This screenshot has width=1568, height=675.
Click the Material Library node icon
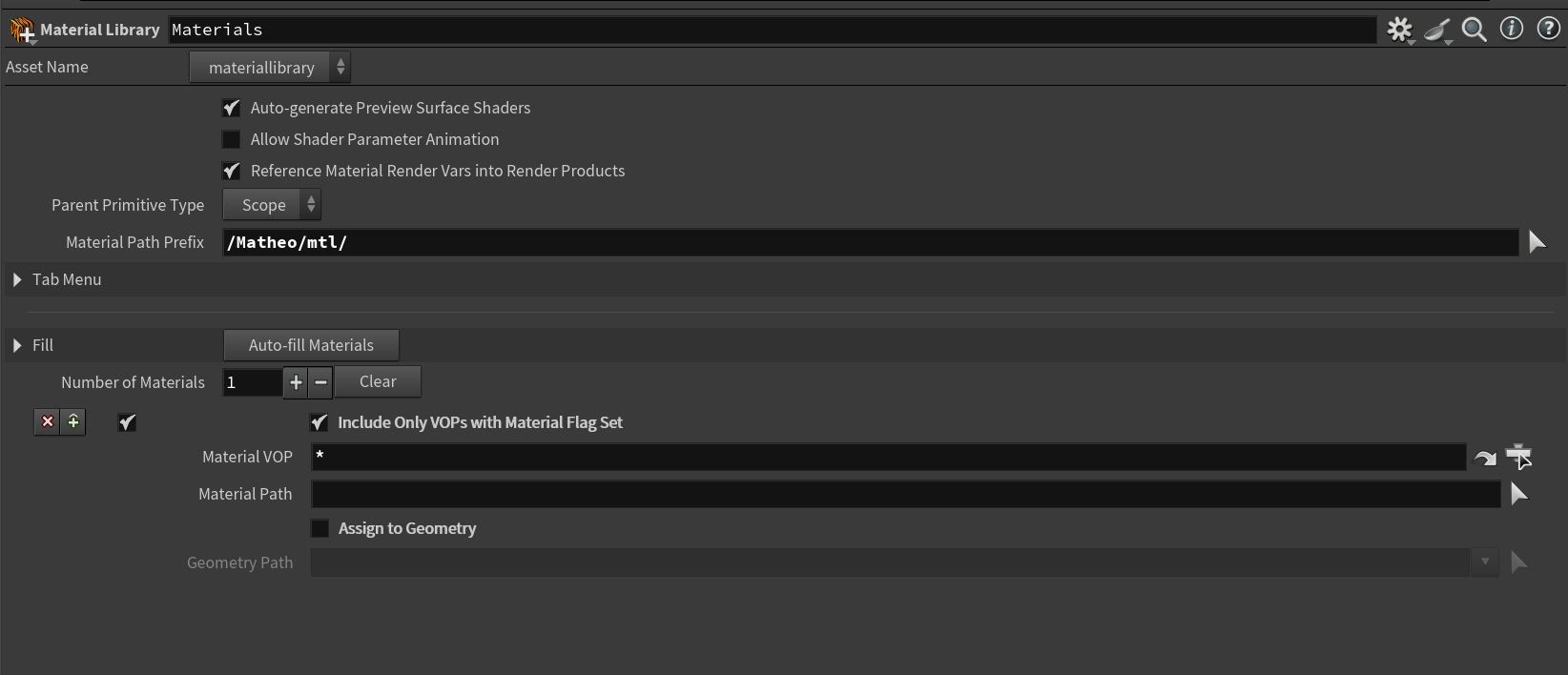point(21,30)
